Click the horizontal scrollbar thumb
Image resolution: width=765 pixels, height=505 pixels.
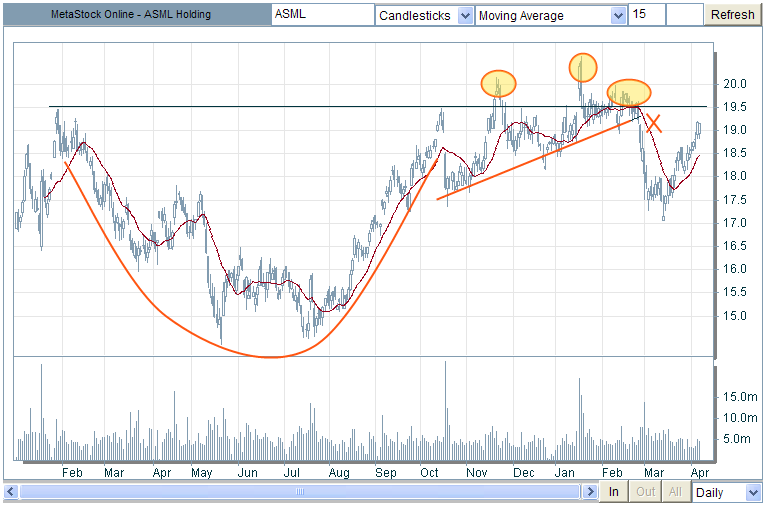tap(300, 491)
